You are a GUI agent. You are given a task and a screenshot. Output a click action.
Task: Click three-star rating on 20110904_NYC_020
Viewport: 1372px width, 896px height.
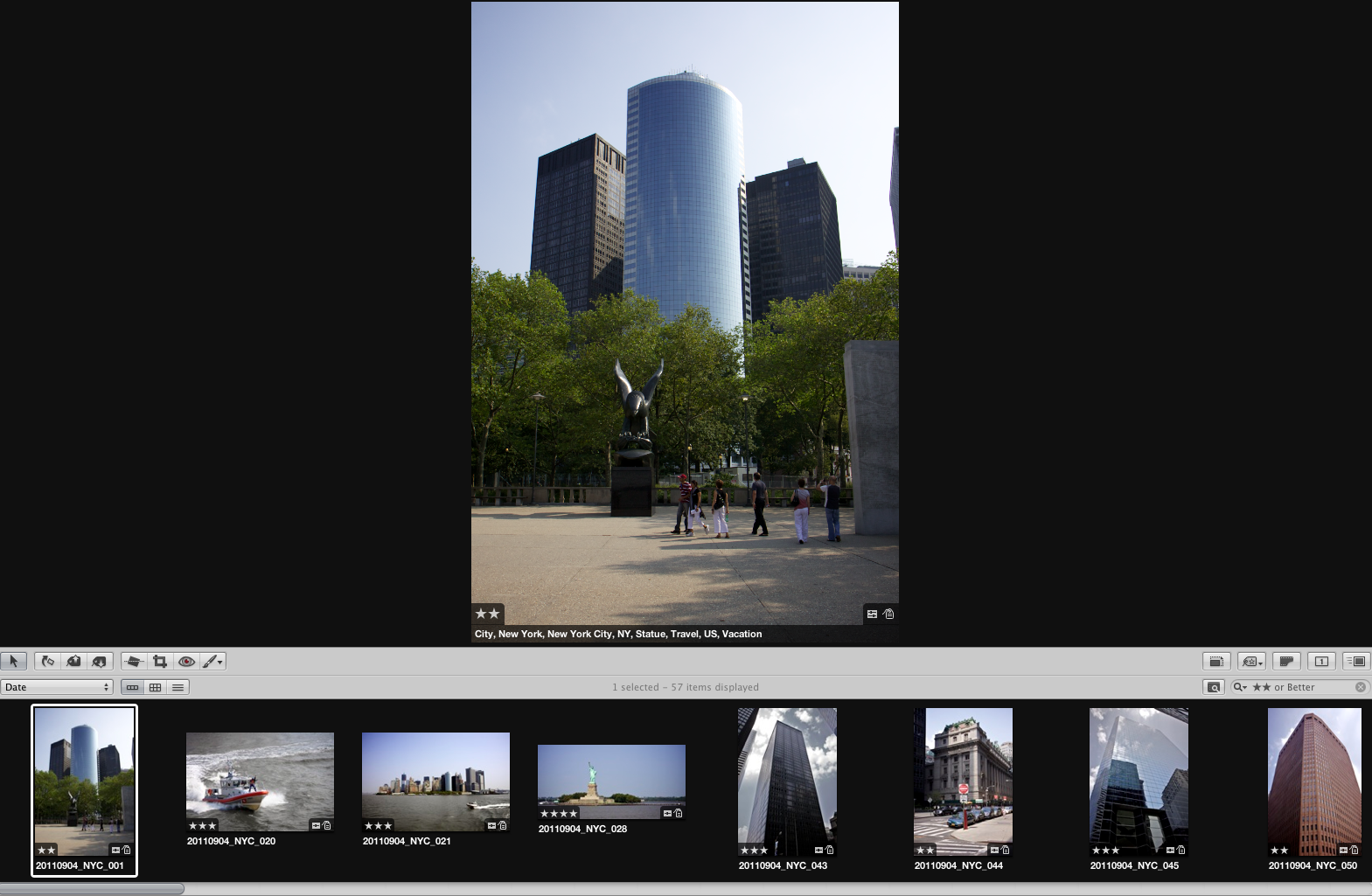click(202, 825)
